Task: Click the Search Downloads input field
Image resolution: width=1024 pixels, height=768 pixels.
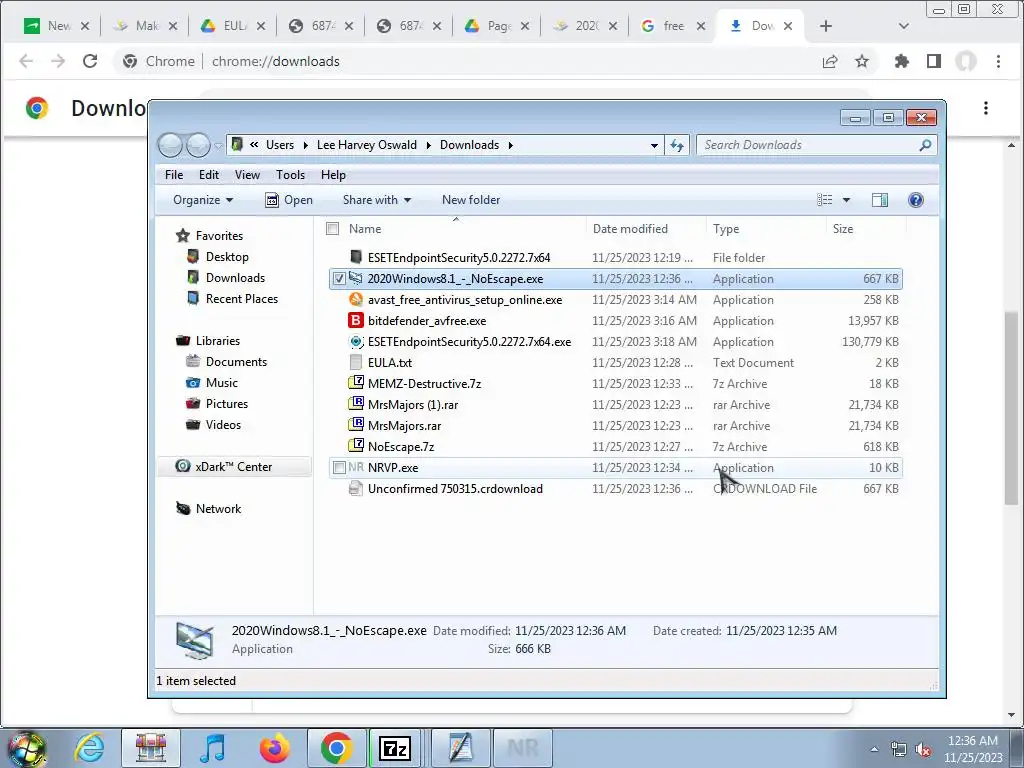Action: click(807, 145)
